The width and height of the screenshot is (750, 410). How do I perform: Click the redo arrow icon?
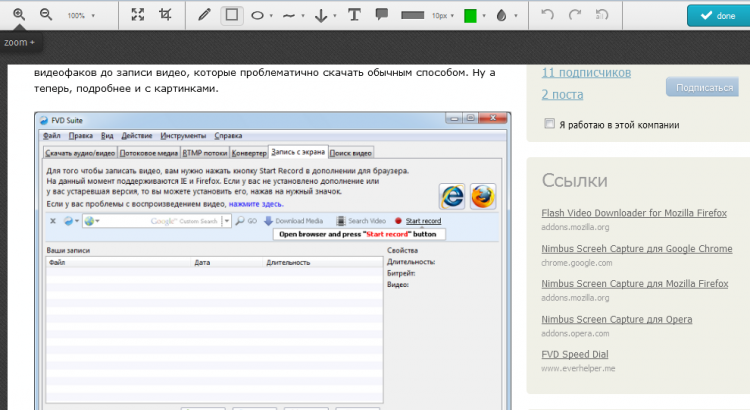(x=574, y=15)
